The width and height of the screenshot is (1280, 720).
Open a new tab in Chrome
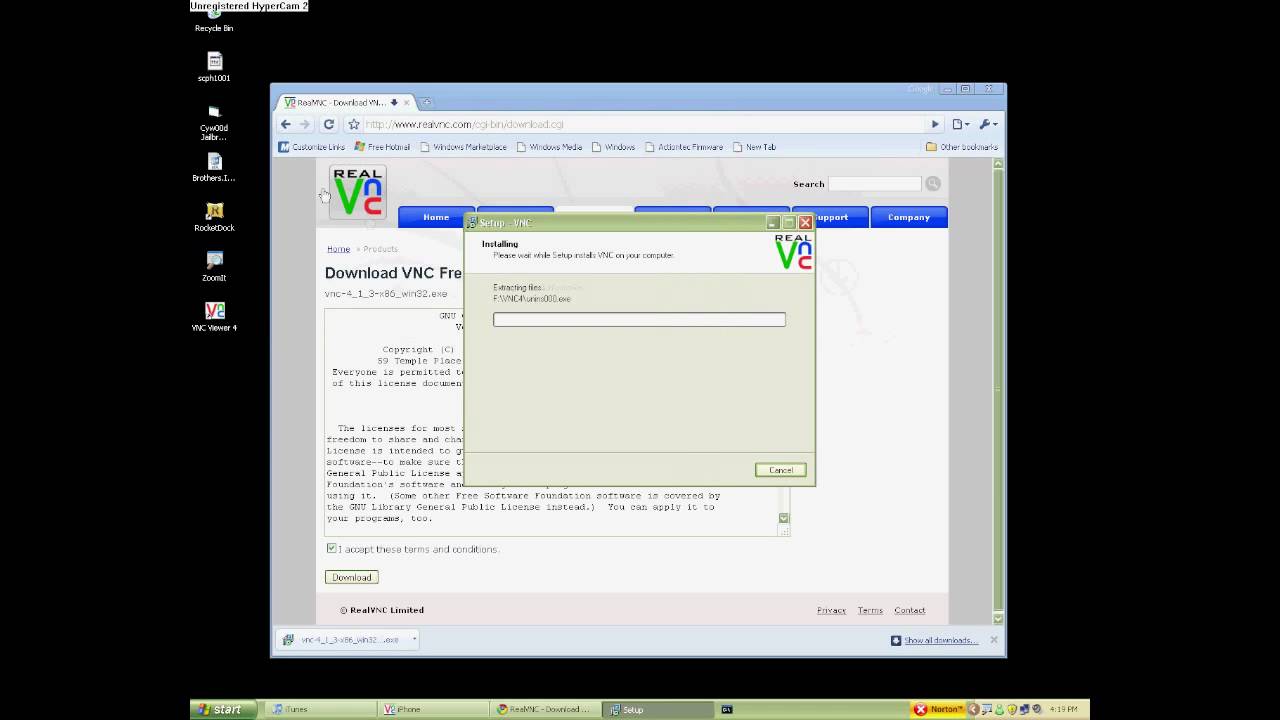point(426,102)
